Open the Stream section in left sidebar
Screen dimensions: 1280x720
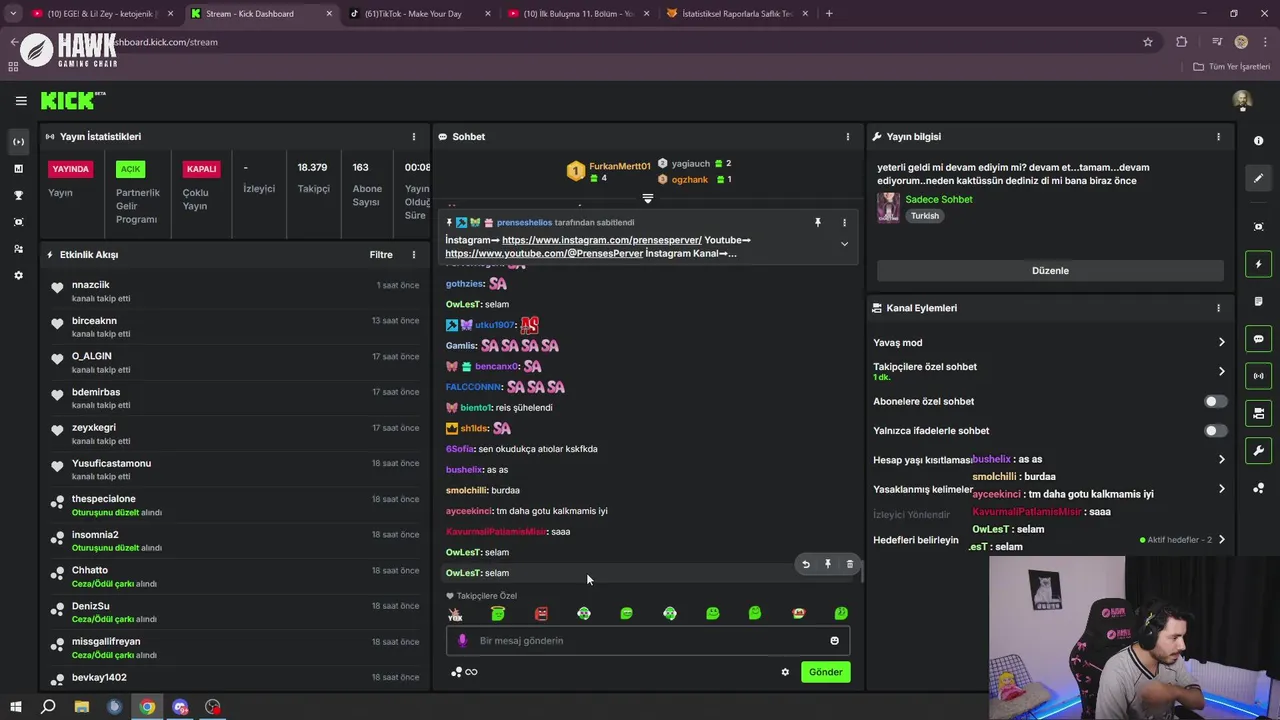[18, 142]
